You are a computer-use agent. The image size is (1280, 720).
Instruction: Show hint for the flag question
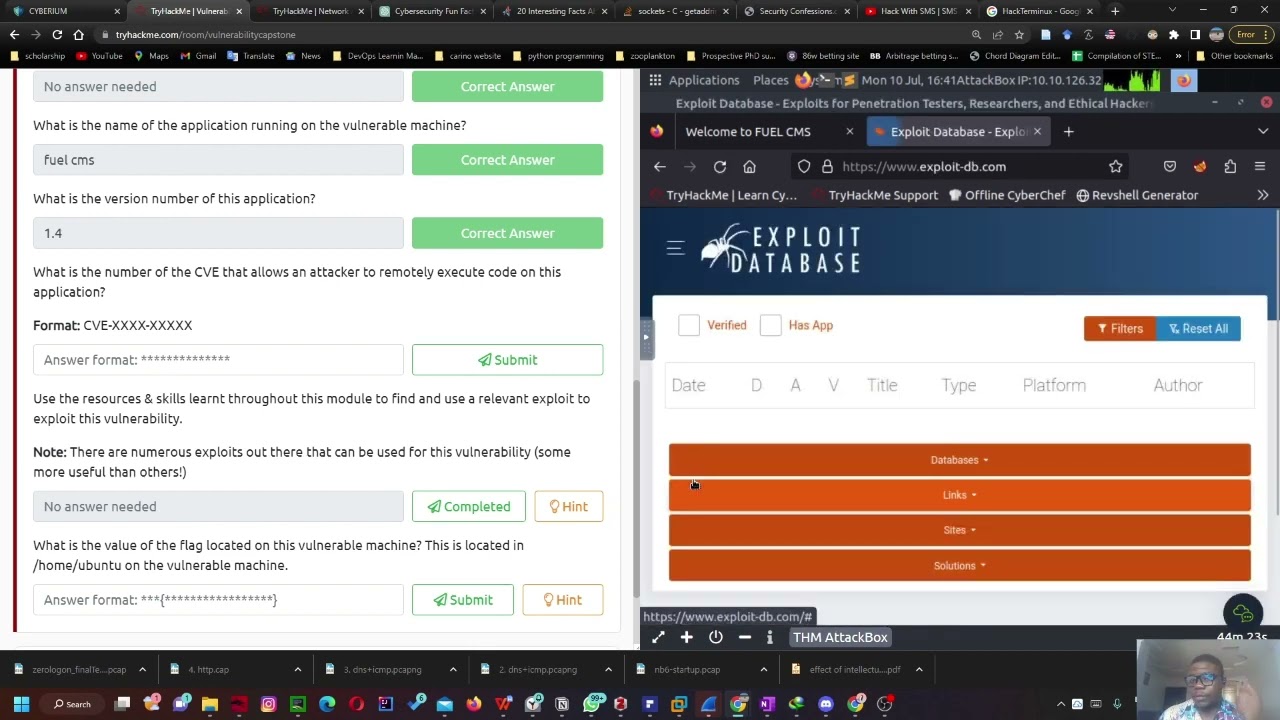562,600
